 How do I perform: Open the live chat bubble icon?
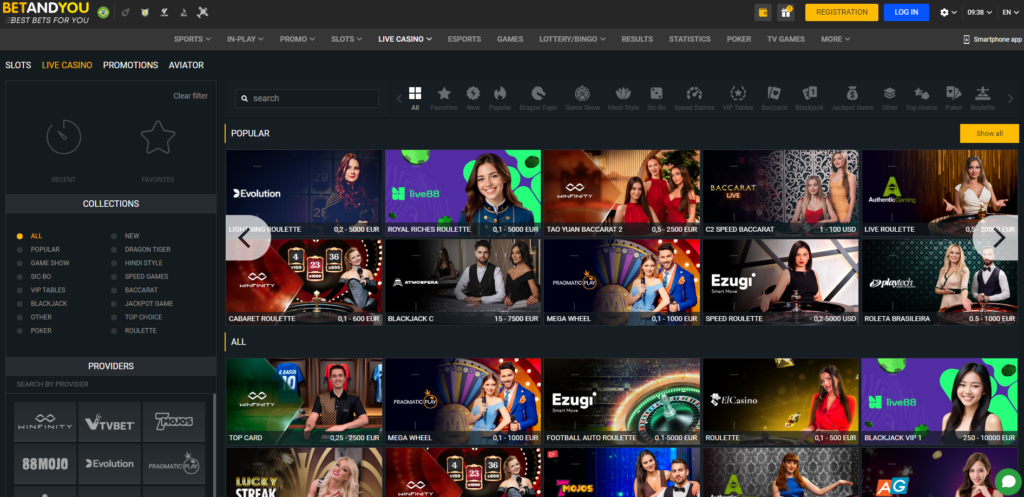tap(1008, 481)
